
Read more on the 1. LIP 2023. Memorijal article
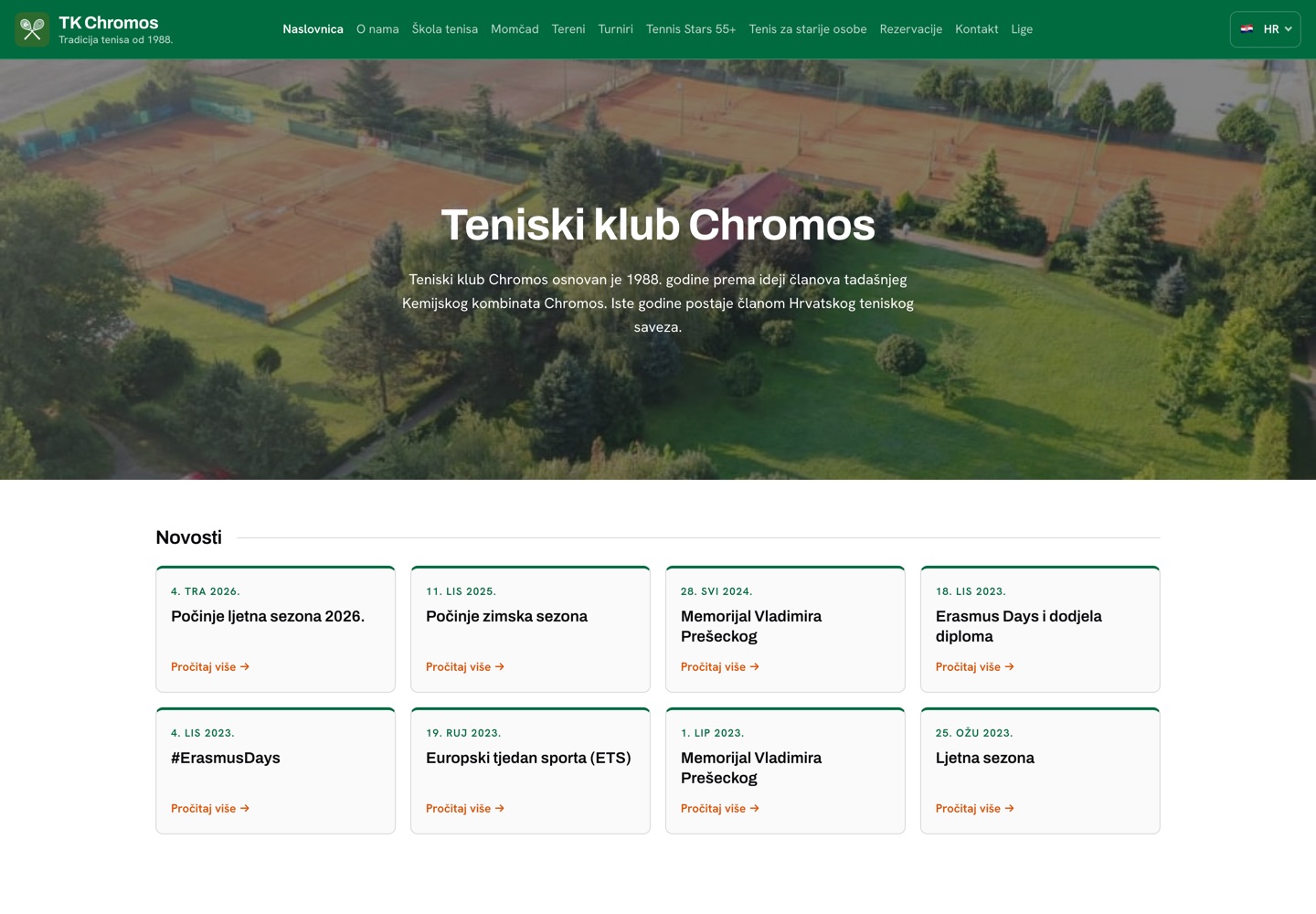(720, 809)
